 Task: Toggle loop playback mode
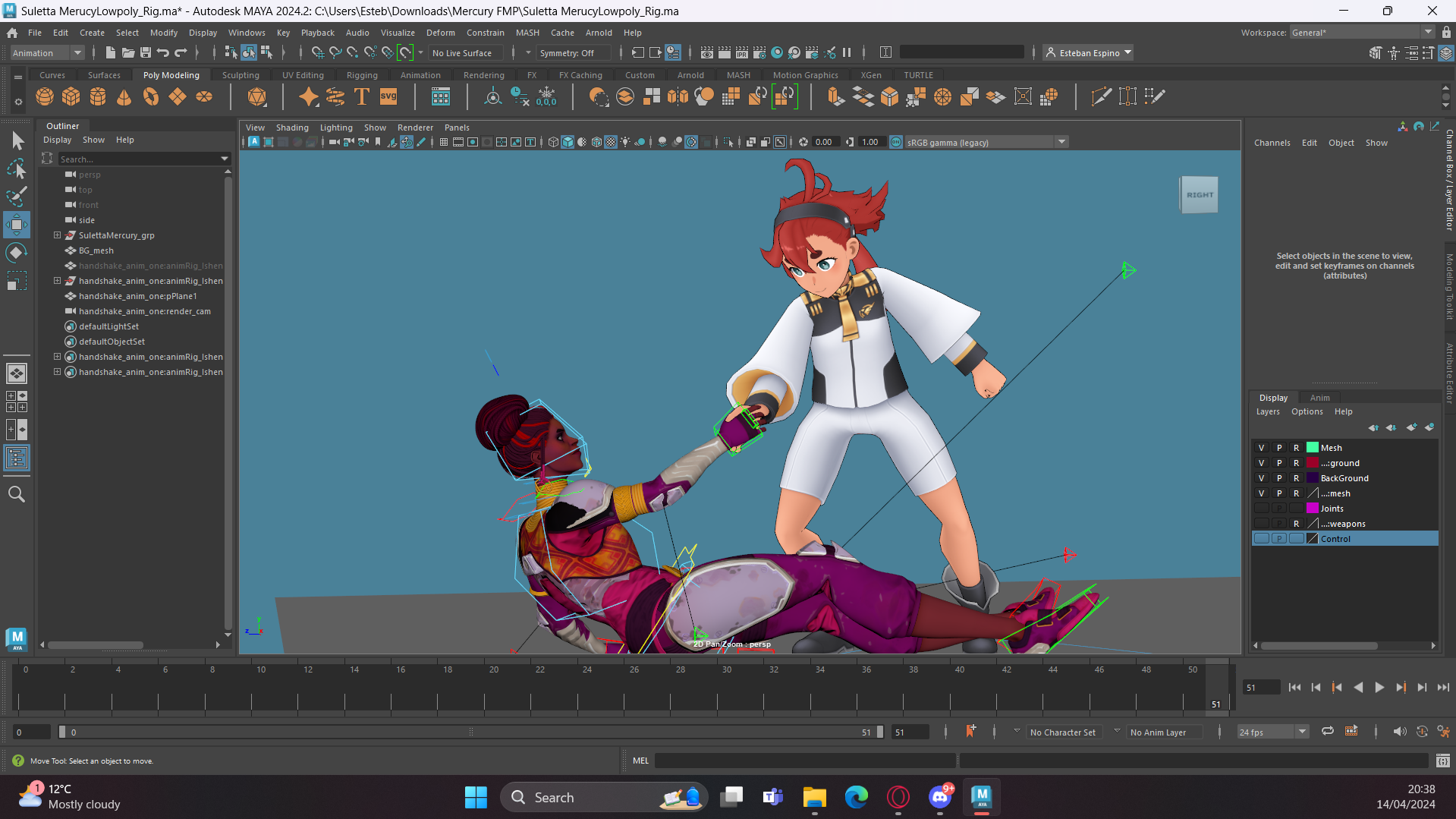(1328, 732)
